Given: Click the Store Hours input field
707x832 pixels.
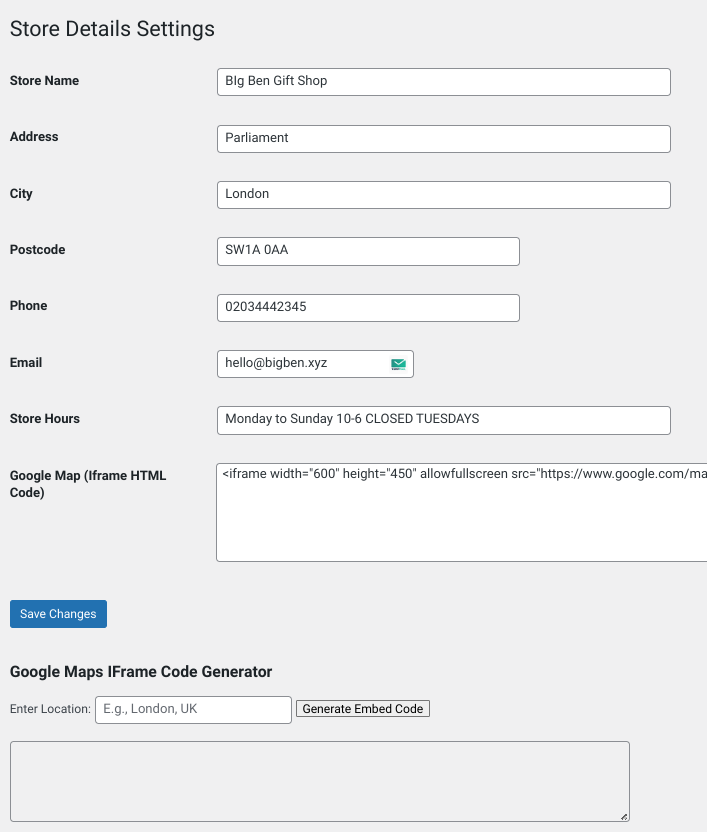Looking at the screenshot, I should [443, 420].
